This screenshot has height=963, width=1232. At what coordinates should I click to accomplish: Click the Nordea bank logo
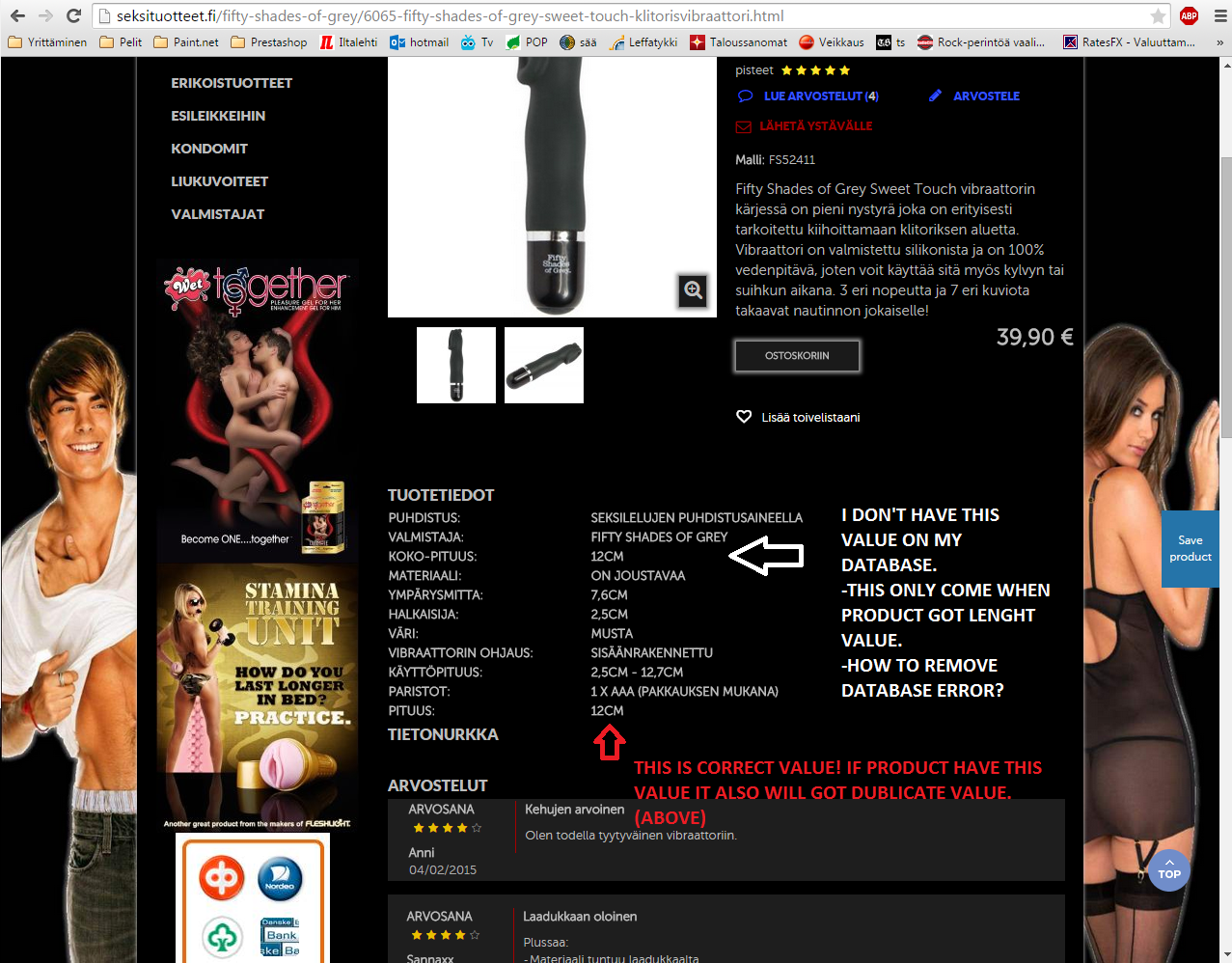(281, 879)
